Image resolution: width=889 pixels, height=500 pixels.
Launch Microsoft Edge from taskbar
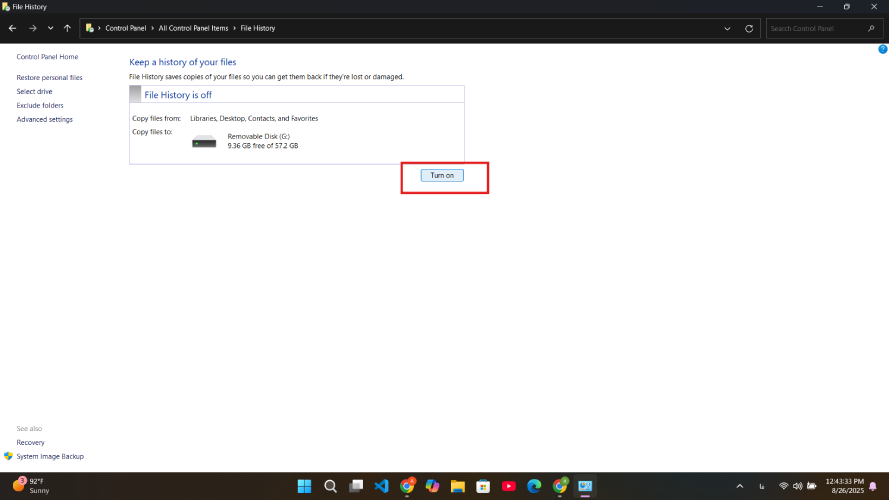tap(534, 486)
